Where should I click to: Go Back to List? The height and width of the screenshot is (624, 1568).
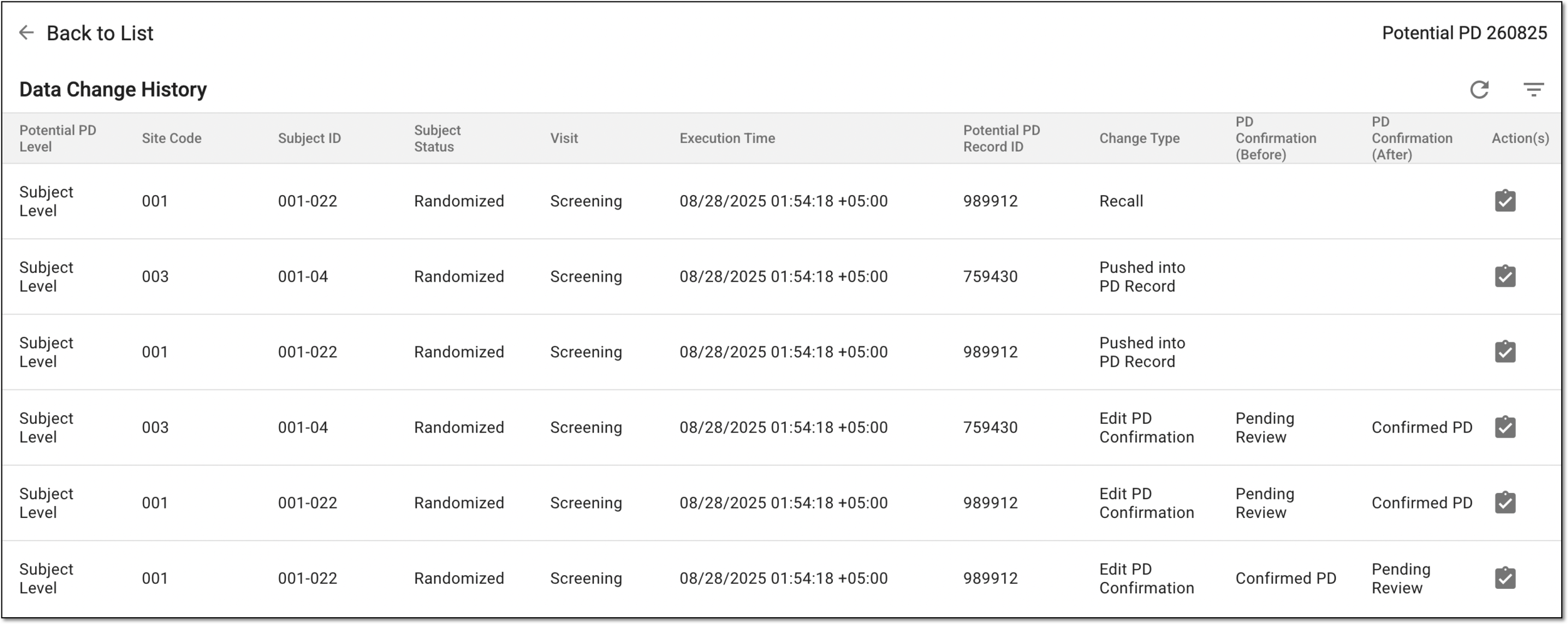pos(100,33)
